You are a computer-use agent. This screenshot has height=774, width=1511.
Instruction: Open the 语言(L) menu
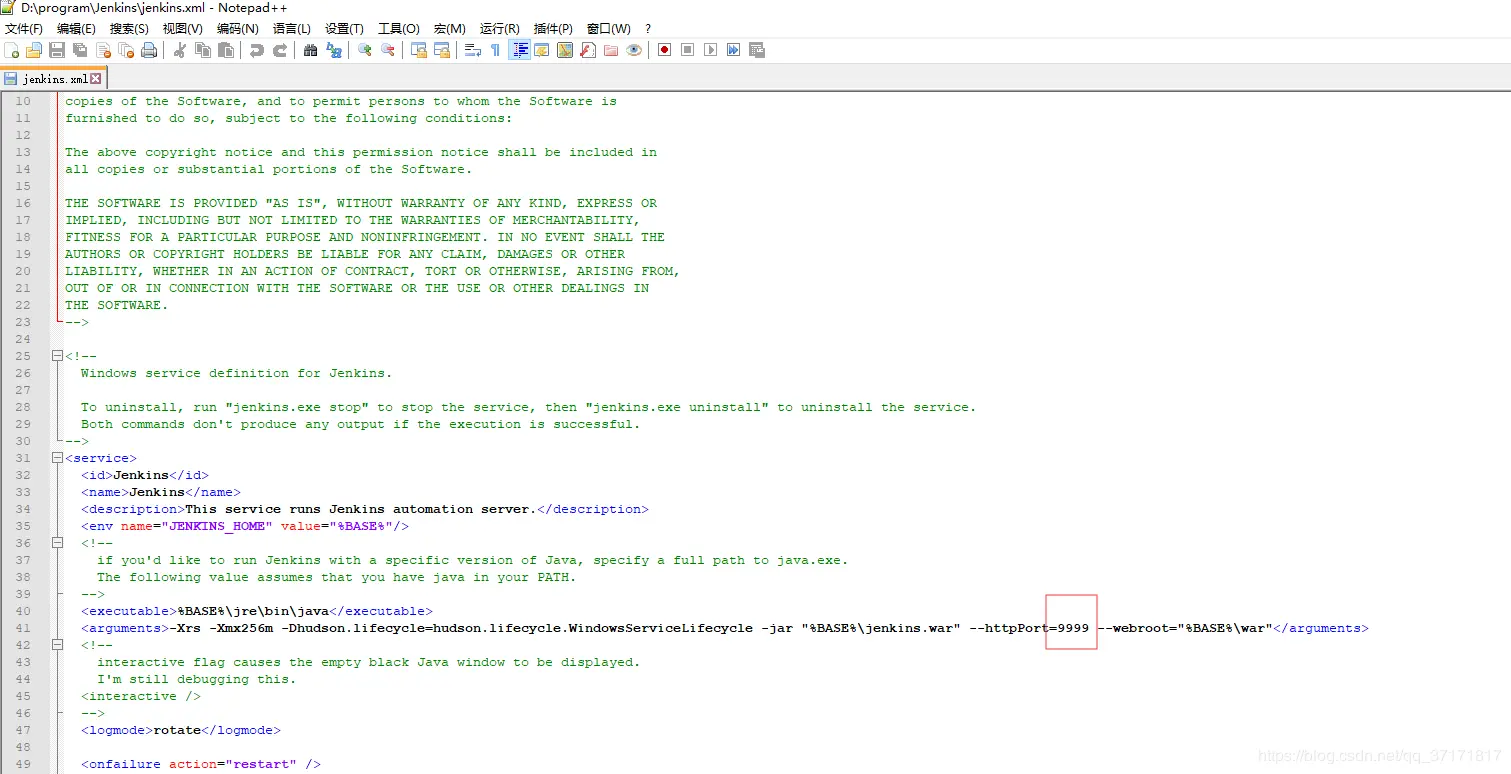[x=291, y=28]
